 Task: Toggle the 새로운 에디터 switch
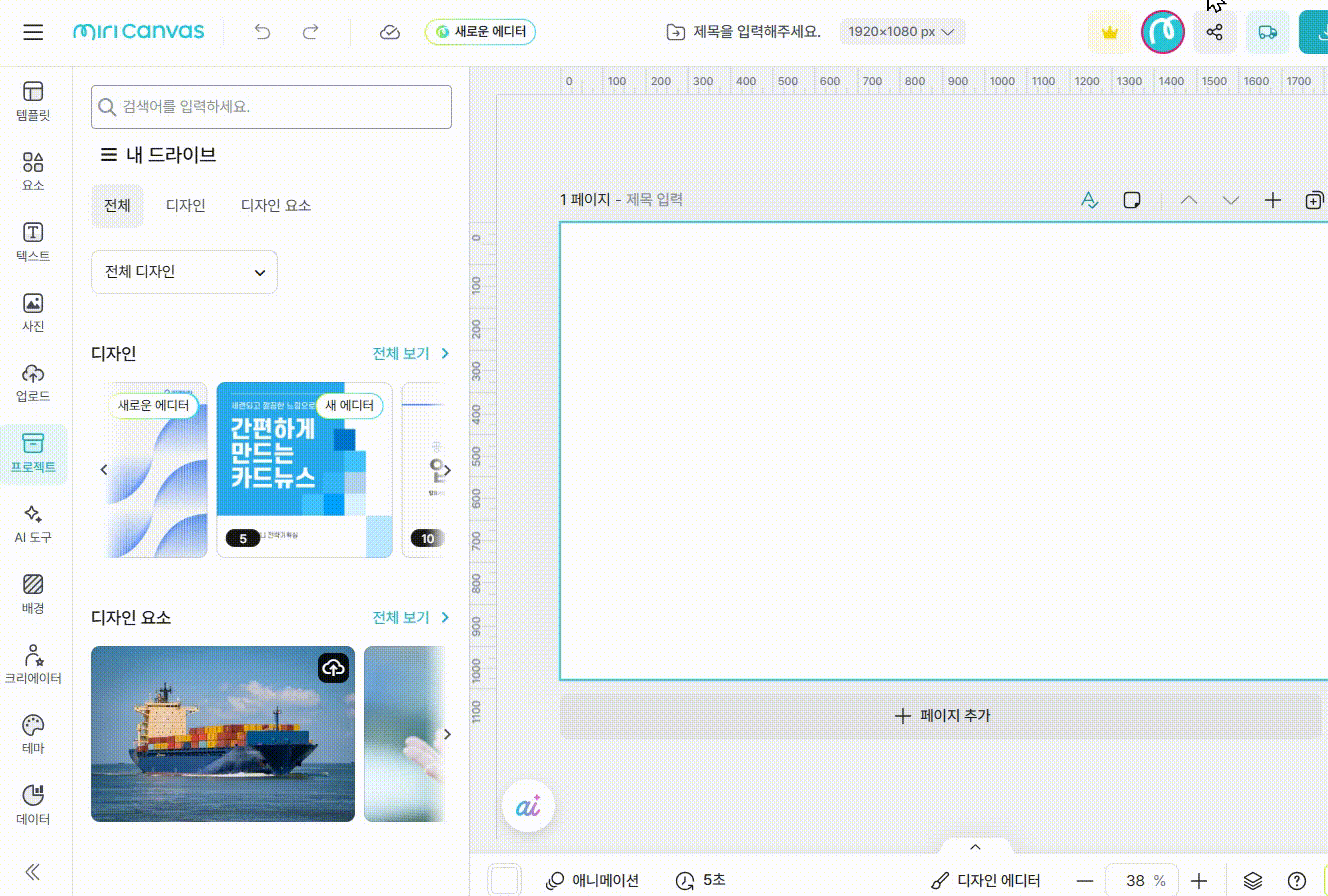480,32
